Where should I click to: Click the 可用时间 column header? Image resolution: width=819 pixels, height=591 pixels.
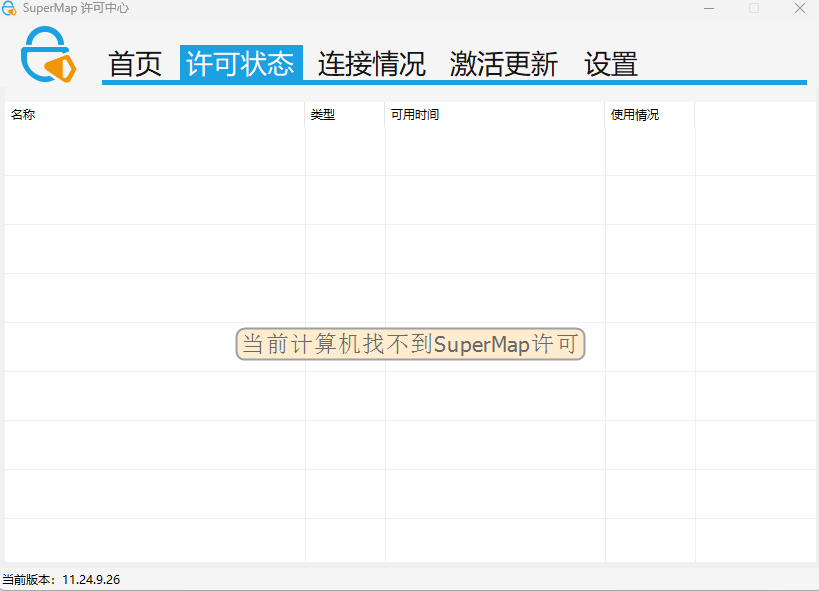[495, 114]
